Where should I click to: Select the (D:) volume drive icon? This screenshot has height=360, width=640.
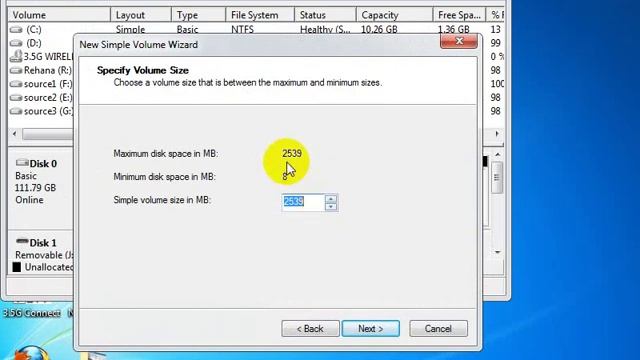click(16, 43)
